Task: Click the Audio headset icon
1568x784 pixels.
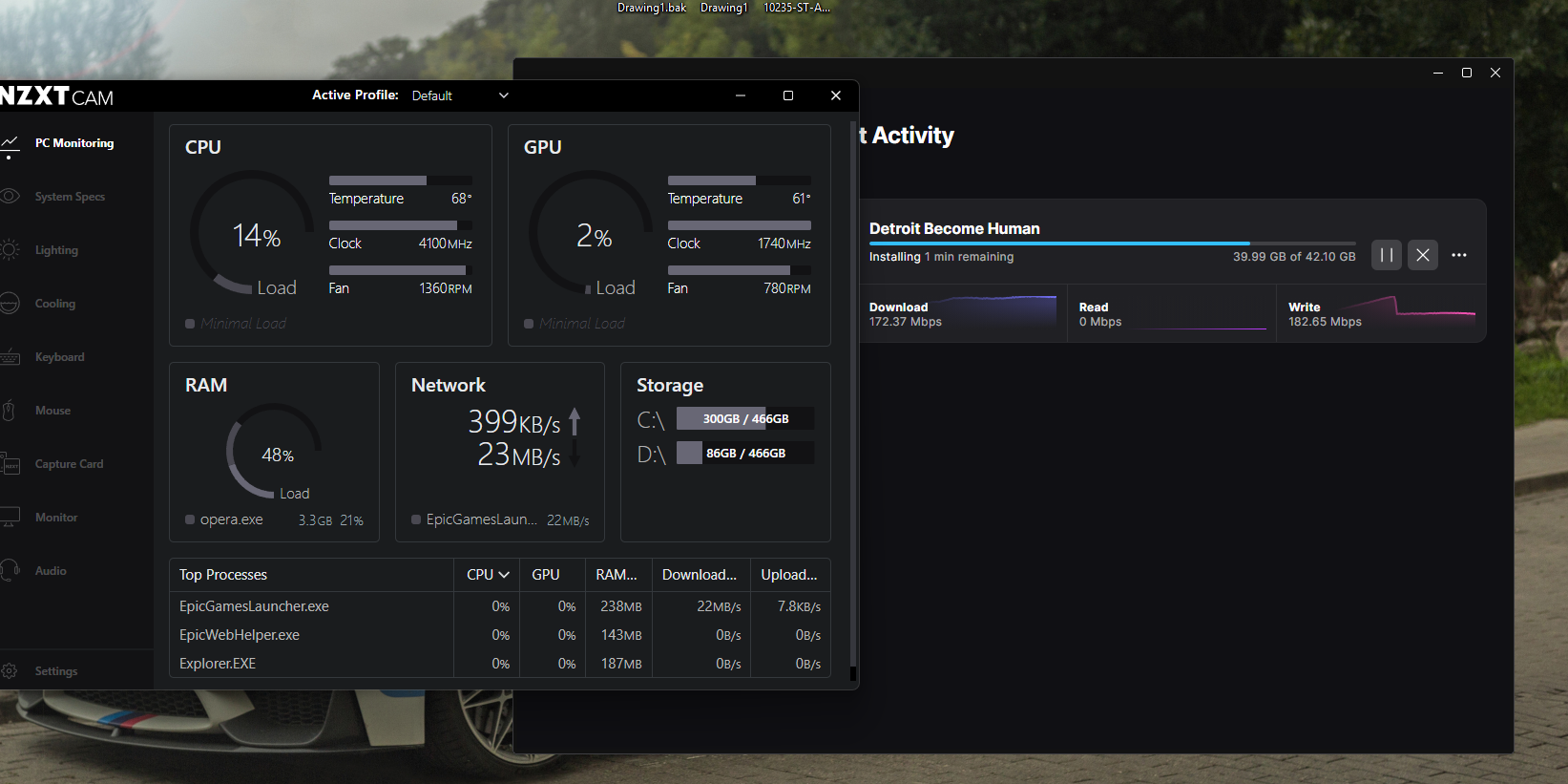Action: tap(10, 571)
